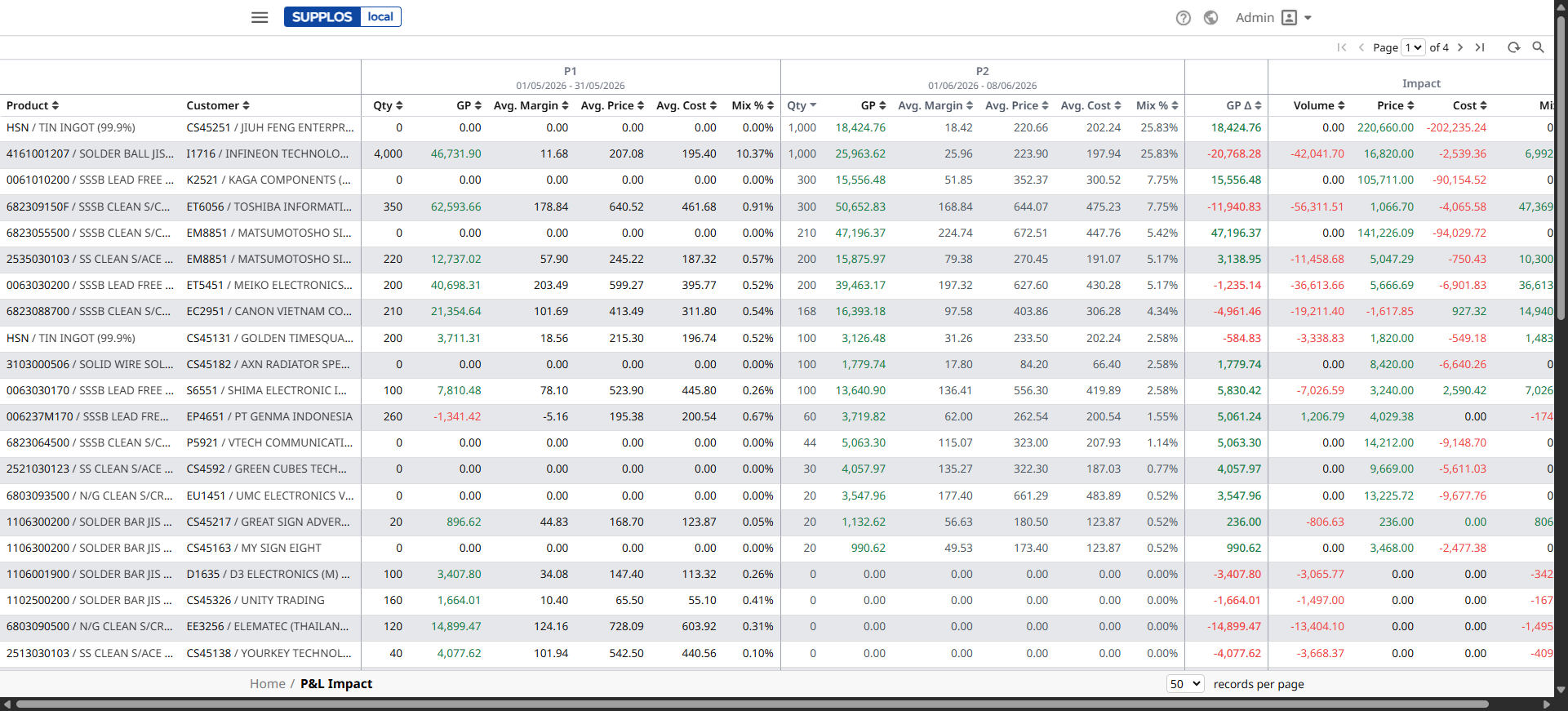Image resolution: width=1568 pixels, height=711 pixels.
Task: Sort by Impact Volume column
Action: (x=1319, y=105)
